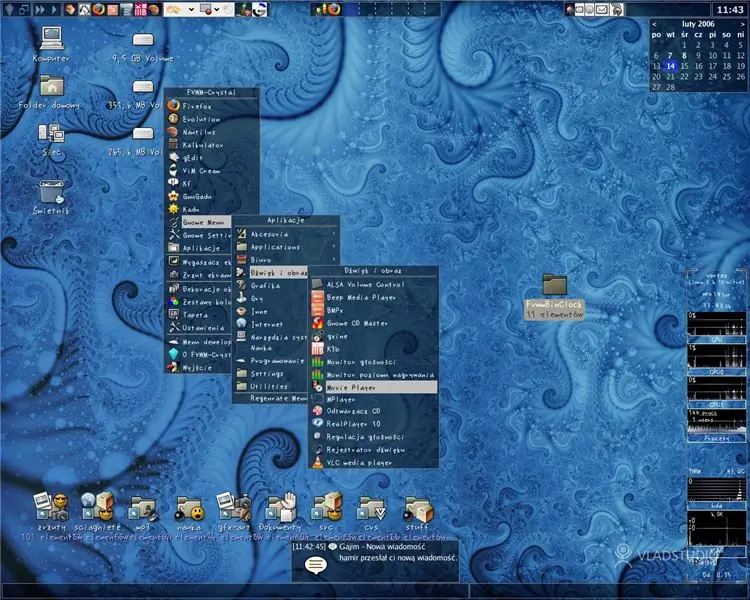Click the diamond icon at the panel's left end
750x600 pixels.
click(10, 9)
